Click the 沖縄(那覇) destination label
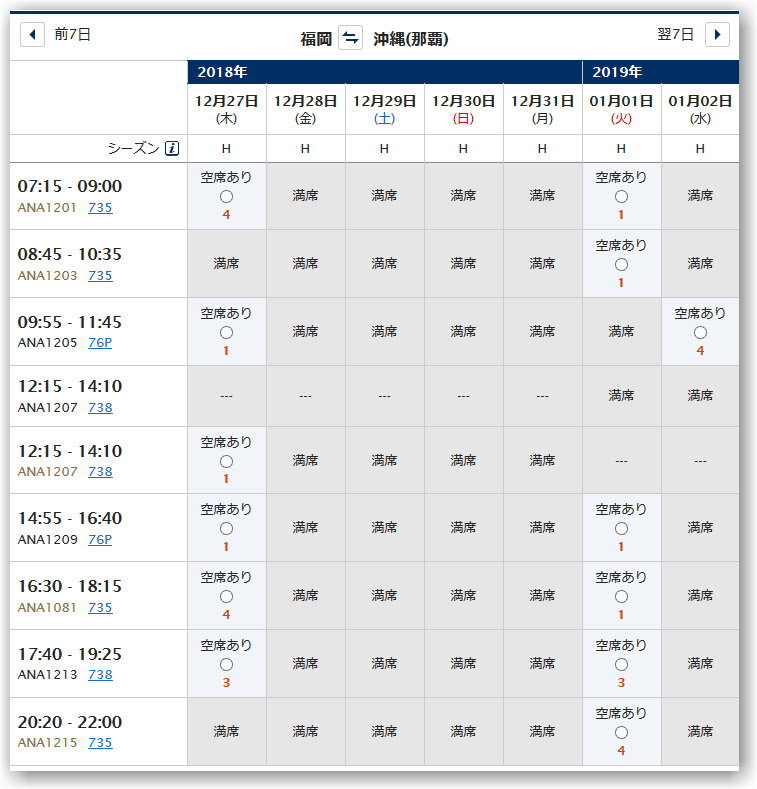The image size is (757, 789). tap(411, 39)
